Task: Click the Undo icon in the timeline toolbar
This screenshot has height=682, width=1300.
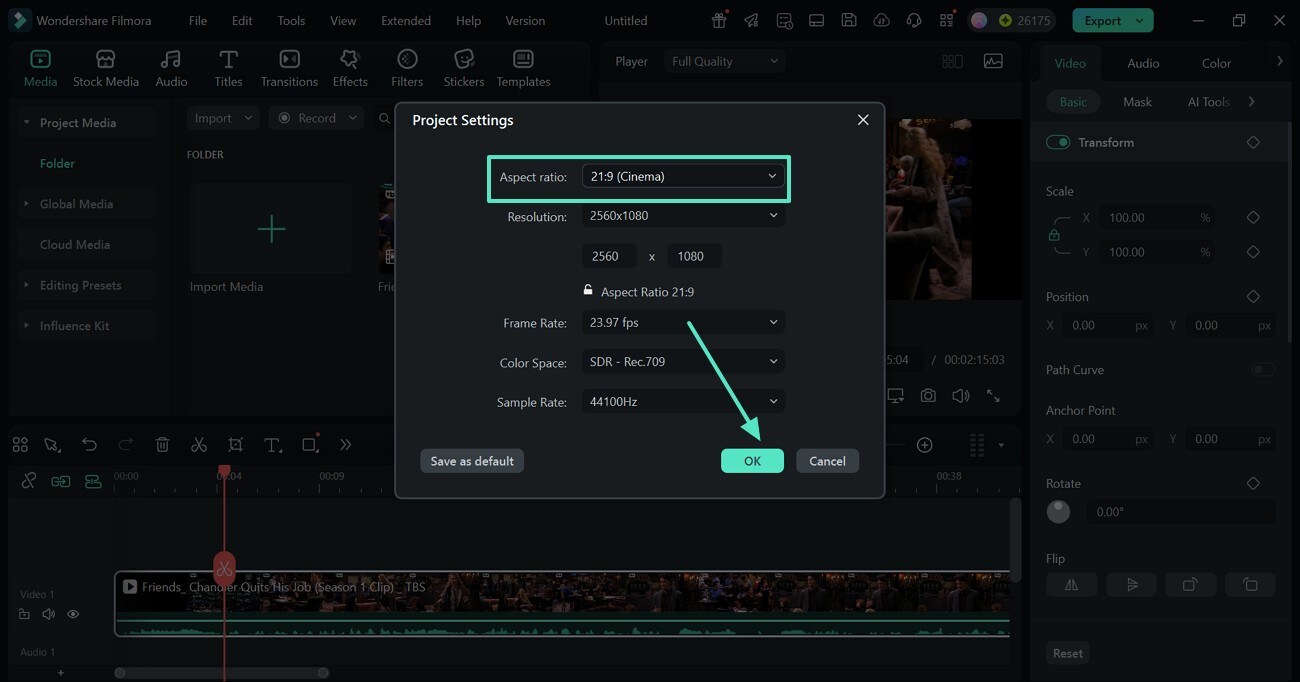Action: [x=89, y=444]
